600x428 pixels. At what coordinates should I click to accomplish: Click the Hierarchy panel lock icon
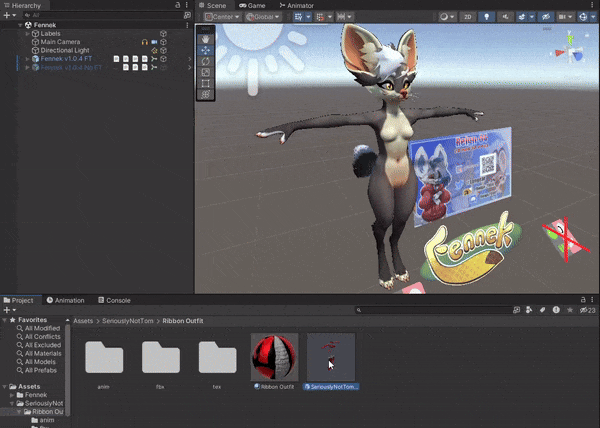pyautogui.click(x=178, y=5)
